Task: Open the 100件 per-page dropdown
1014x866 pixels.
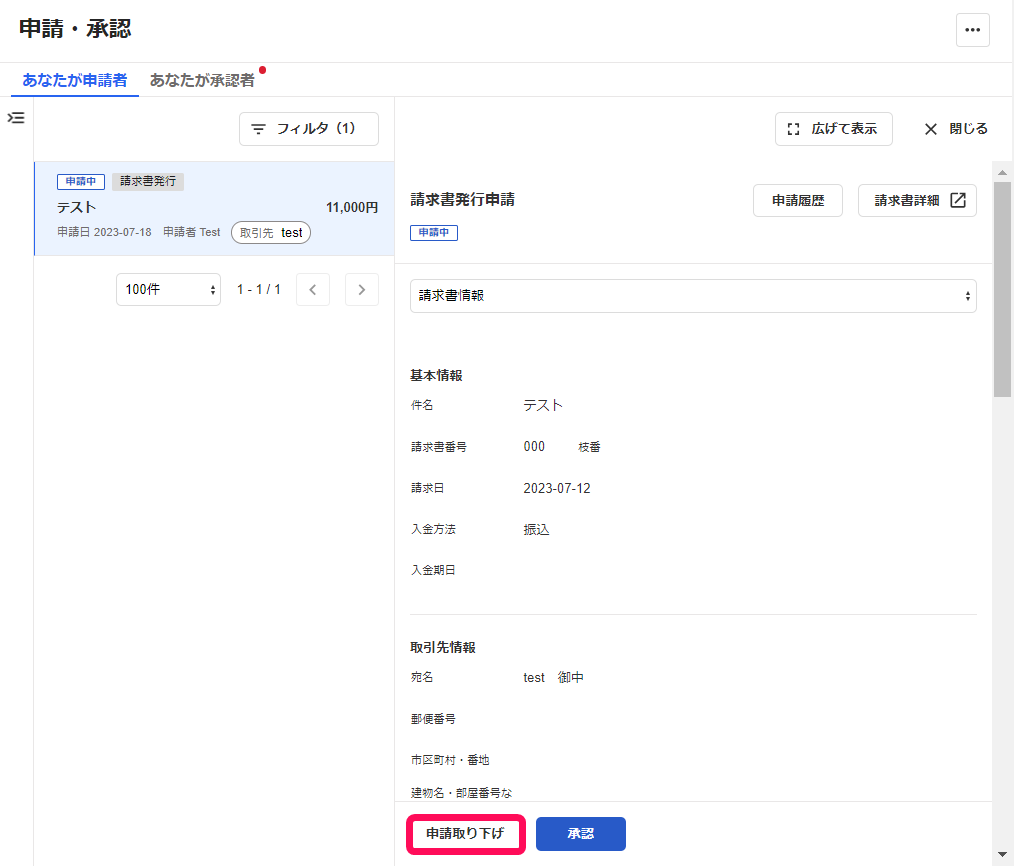Action: [x=168, y=290]
